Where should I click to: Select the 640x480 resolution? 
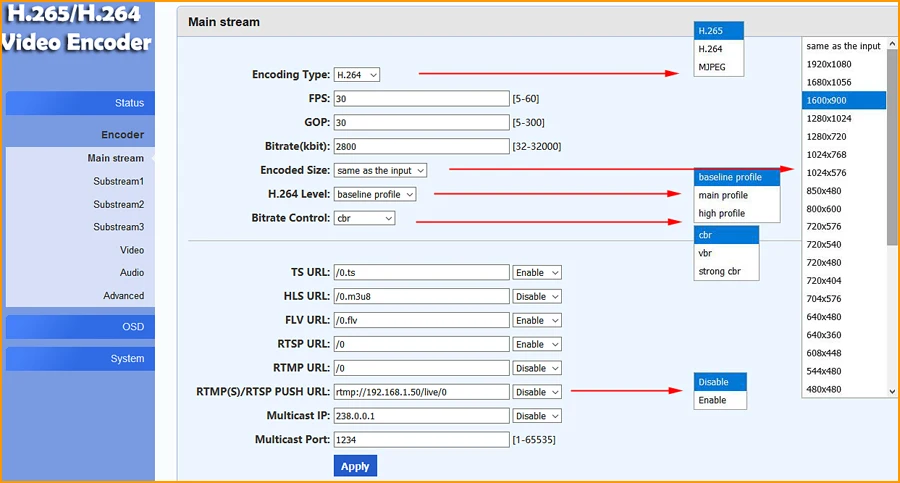844,317
